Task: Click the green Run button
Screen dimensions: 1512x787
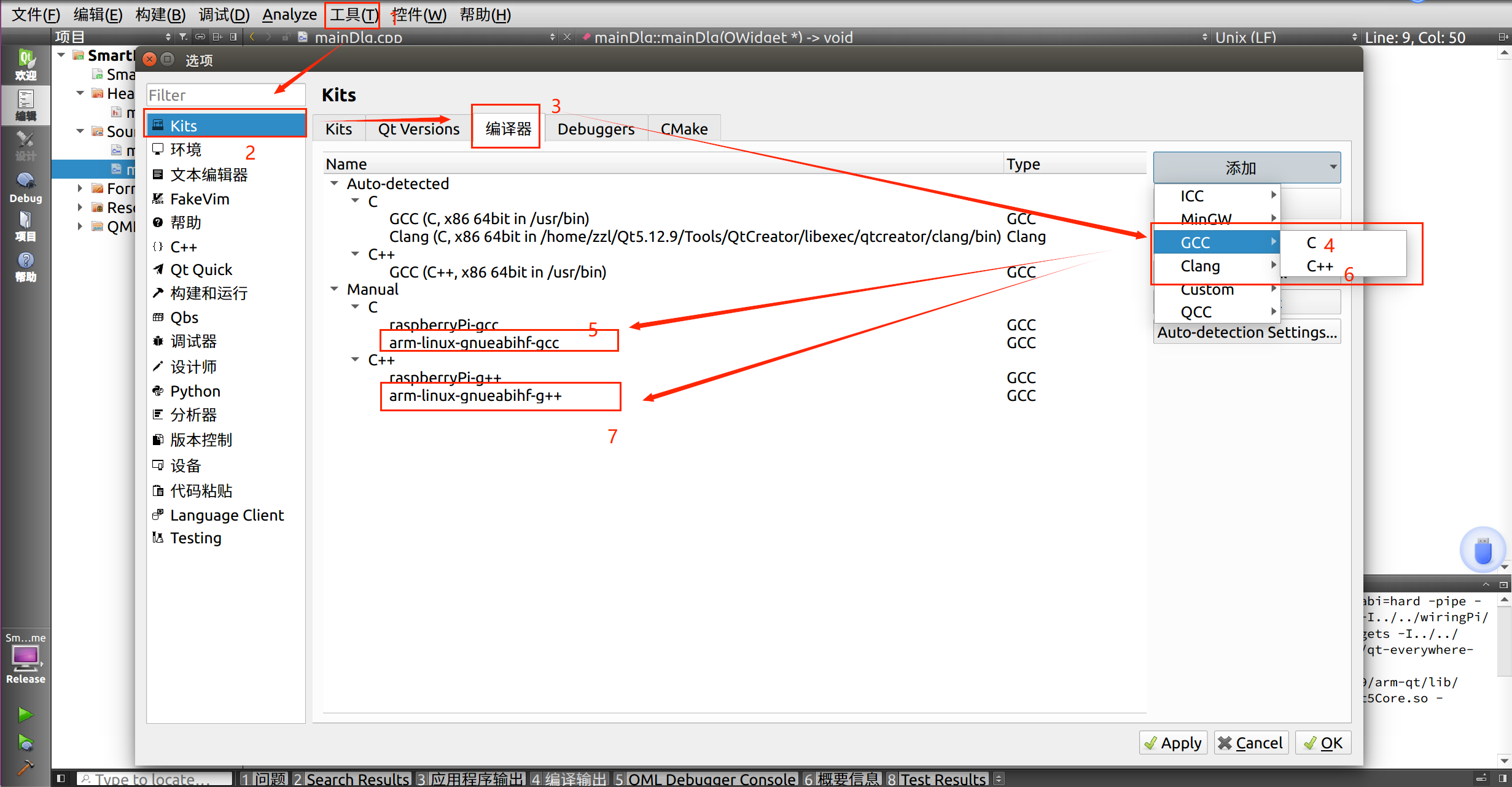Action: pyautogui.click(x=25, y=715)
